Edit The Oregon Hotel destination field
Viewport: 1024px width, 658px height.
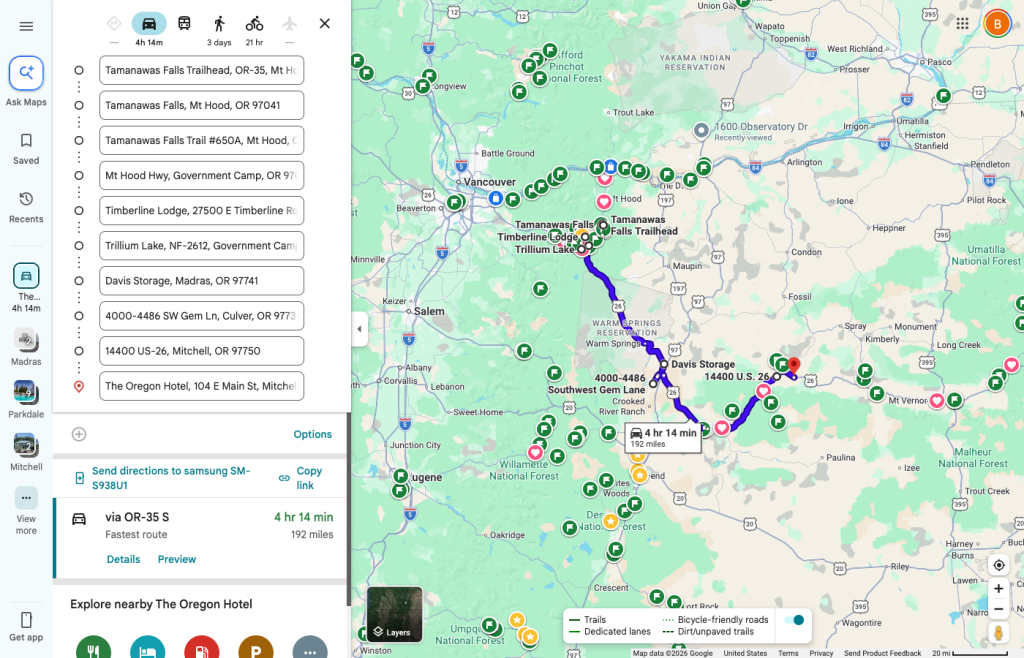coord(201,386)
